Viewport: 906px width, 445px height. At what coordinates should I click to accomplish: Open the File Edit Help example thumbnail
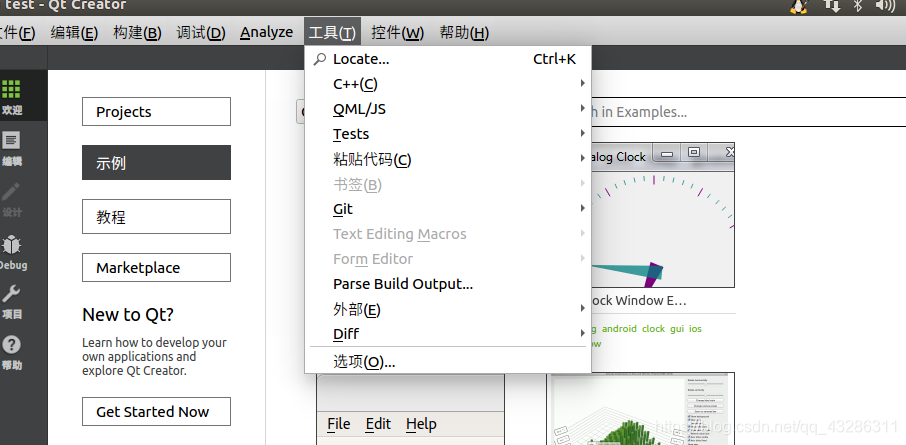[x=410, y=409]
